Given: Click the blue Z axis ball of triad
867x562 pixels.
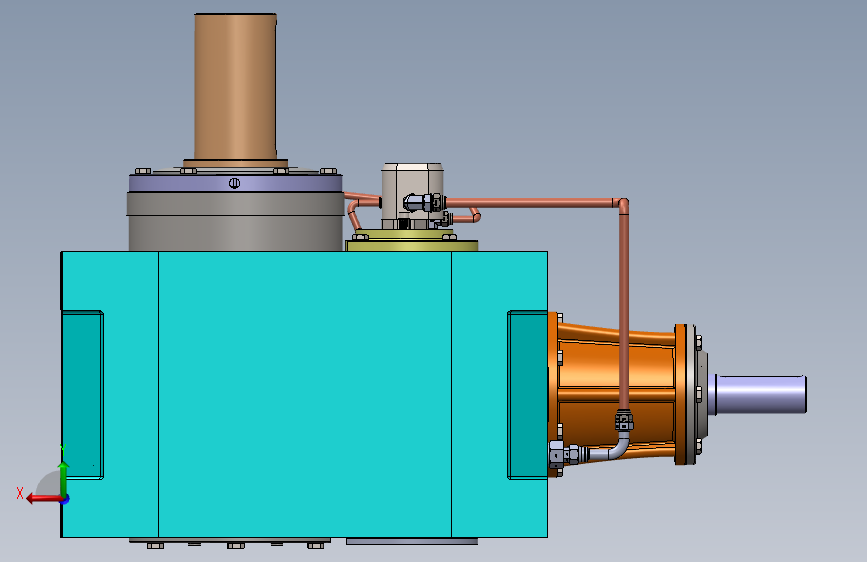Looking at the screenshot, I should pyautogui.click(x=65, y=499).
